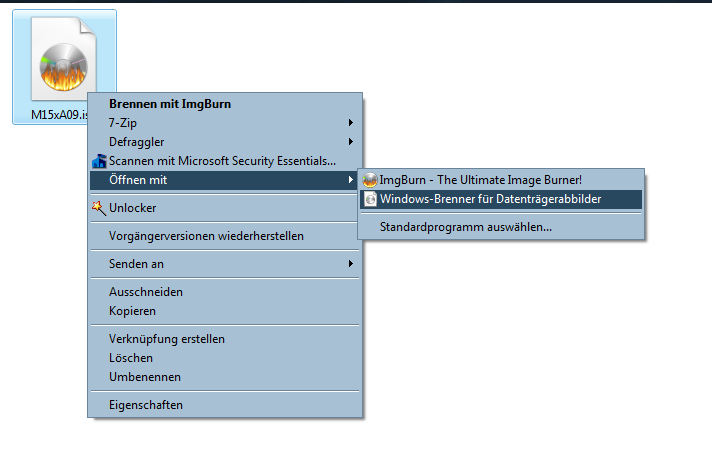Choose Standardprogramm auswählen...
The image size is (712, 472).
pos(501,227)
